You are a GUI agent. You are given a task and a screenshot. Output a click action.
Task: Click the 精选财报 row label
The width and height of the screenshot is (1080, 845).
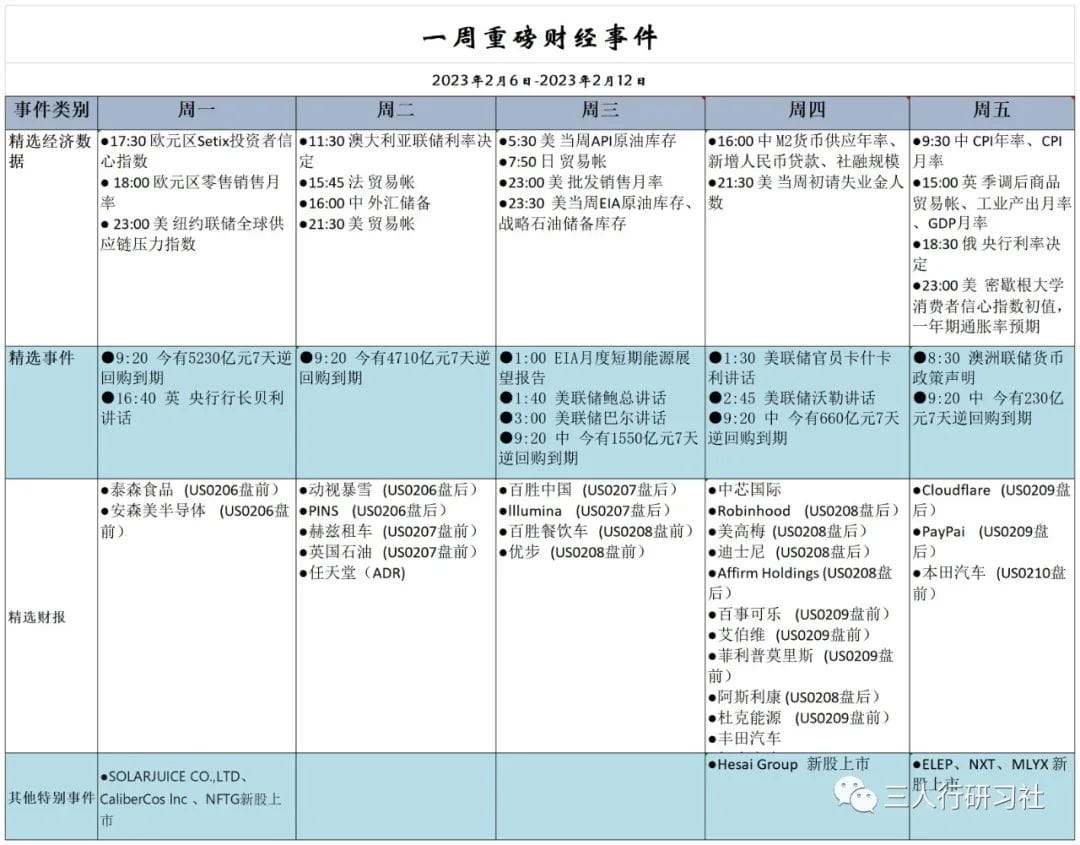click(x=37, y=617)
